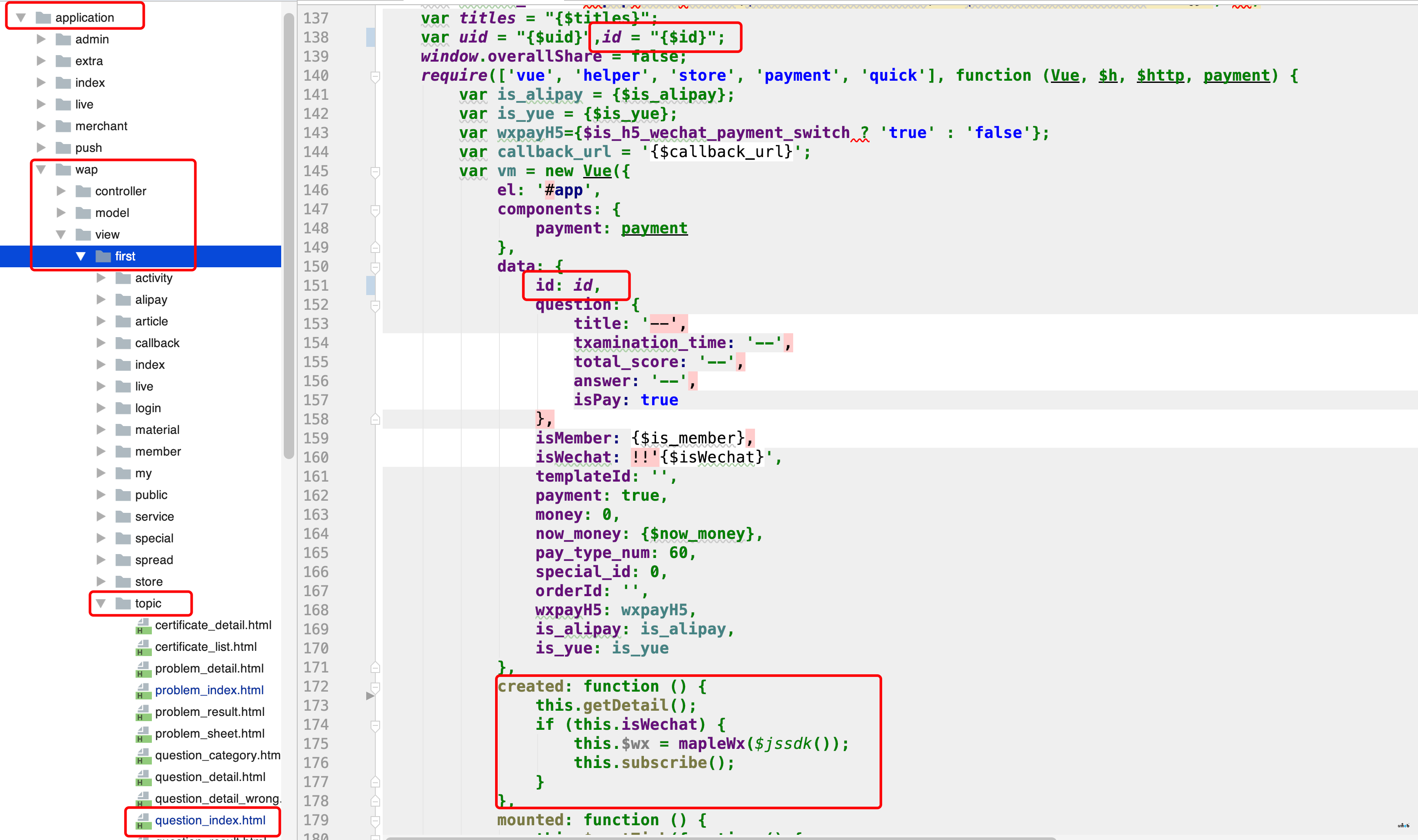Click the live folder icon under application

(x=63, y=104)
